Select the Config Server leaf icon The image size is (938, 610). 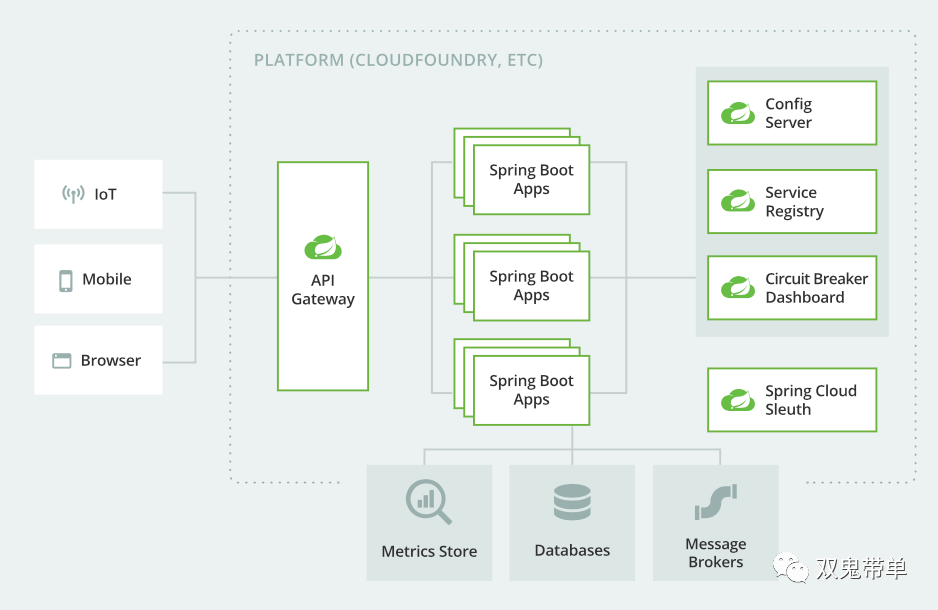point(736,112)
